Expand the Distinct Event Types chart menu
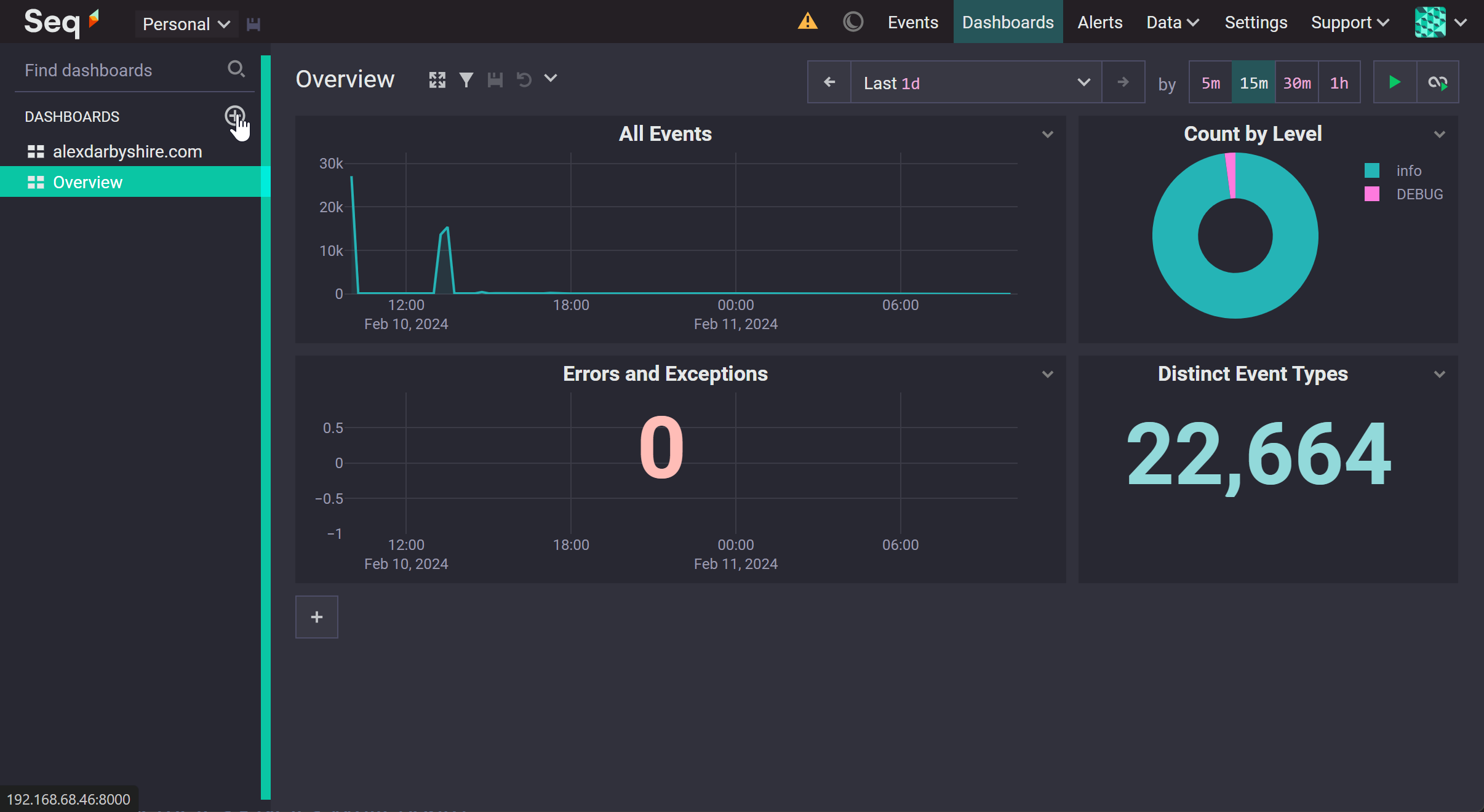The image size is (1484, 812). [1439, 374]
